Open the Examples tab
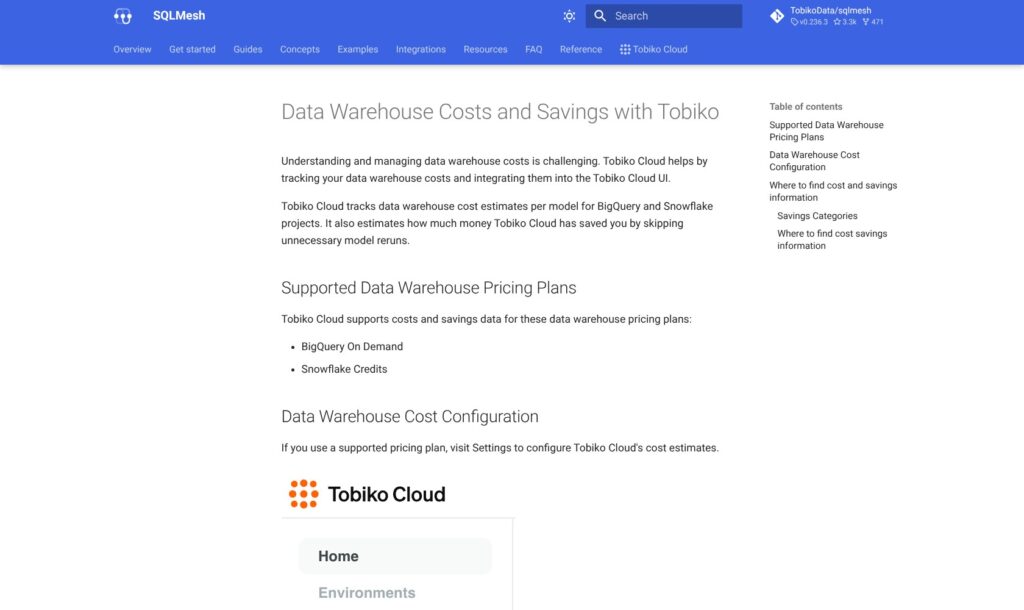This screenshot has height=610, width=1024. 358,50
